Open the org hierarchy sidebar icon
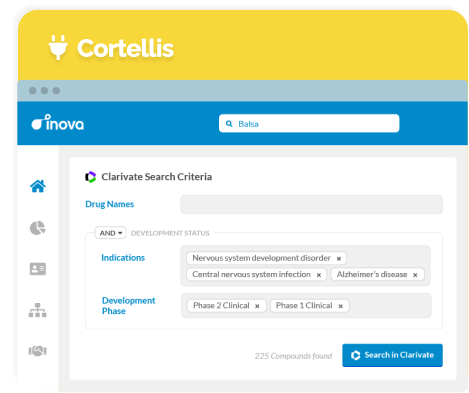The width and height of the screenshot is (469, 393). (38, 310)
